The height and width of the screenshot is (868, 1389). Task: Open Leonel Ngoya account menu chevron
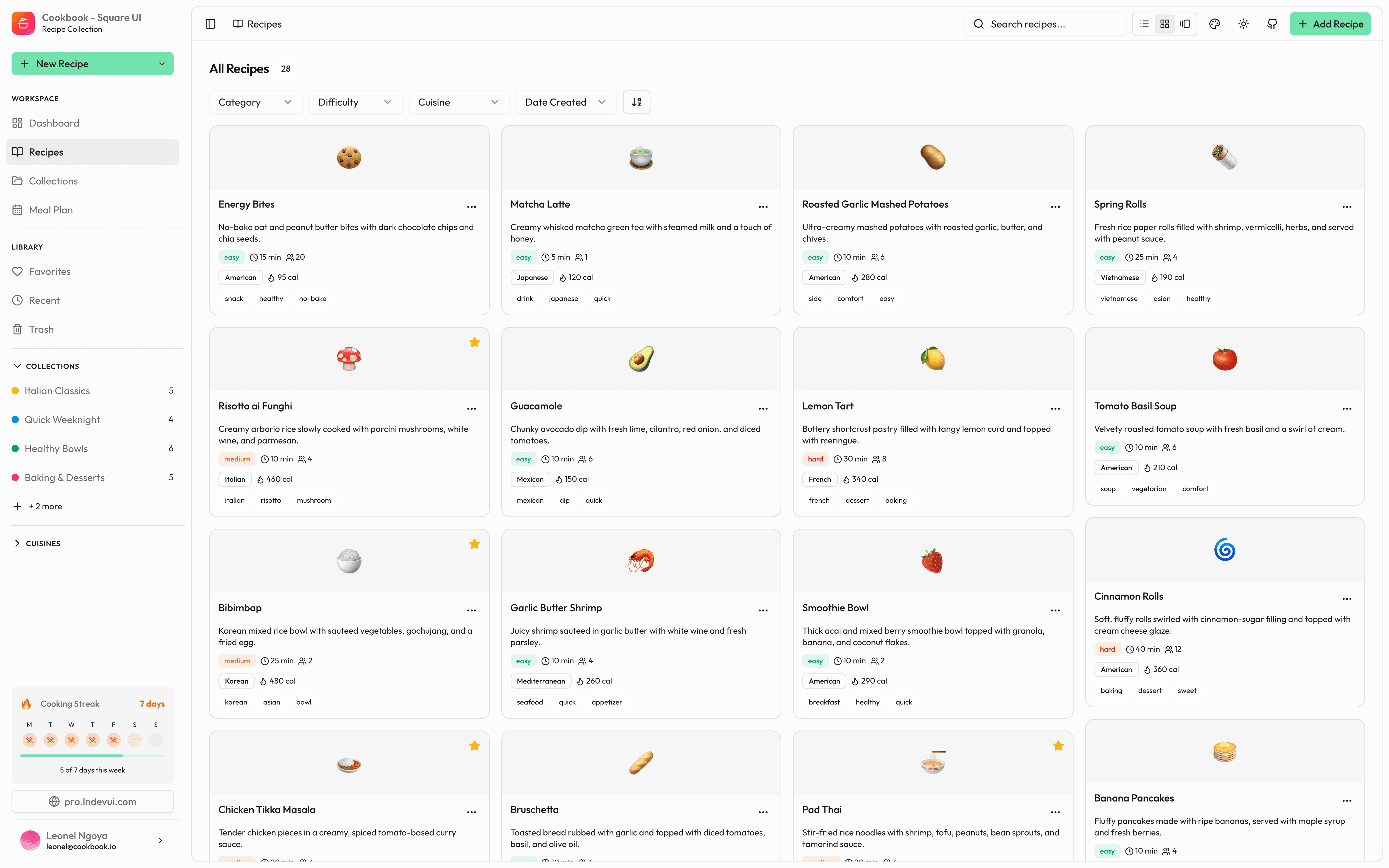click(160, 840)
